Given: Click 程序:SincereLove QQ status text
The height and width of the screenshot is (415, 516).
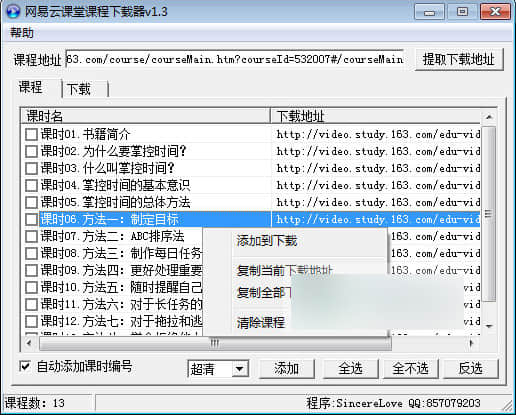Looking at the screenshot, I should click(x=393, y=403).
